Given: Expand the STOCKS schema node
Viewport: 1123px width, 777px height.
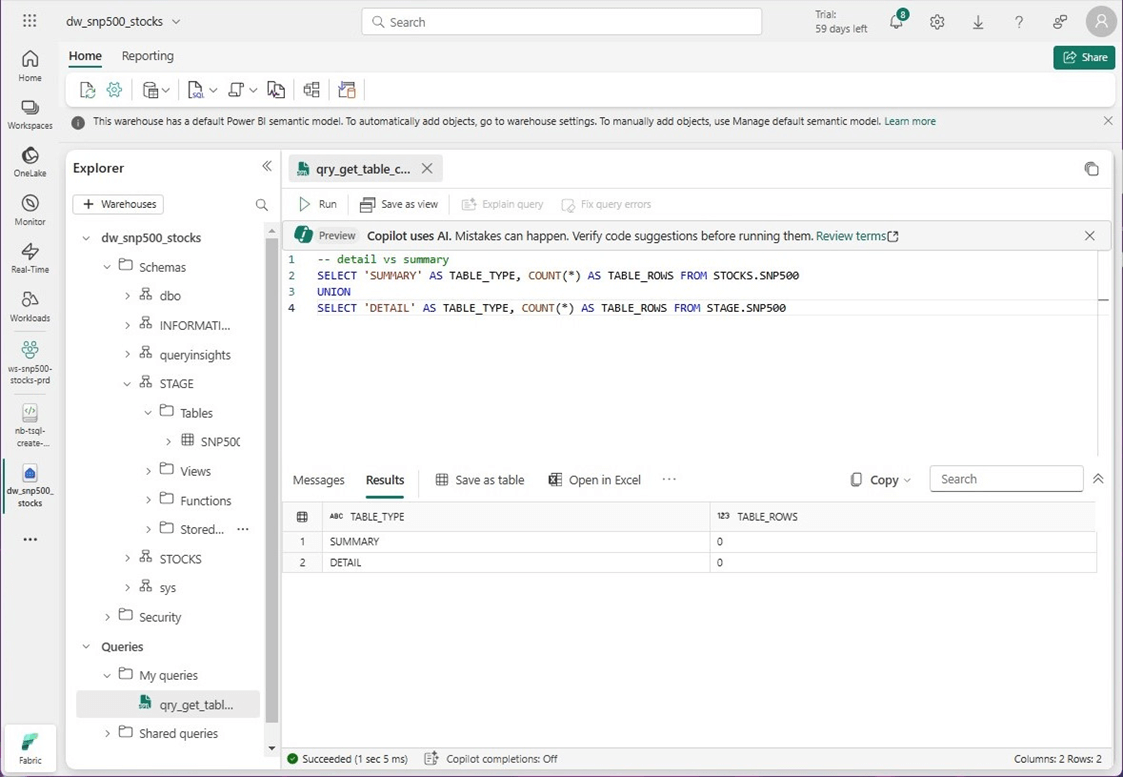Looking at the screenshot, I should pyautogui.click(x=127, y=559).
